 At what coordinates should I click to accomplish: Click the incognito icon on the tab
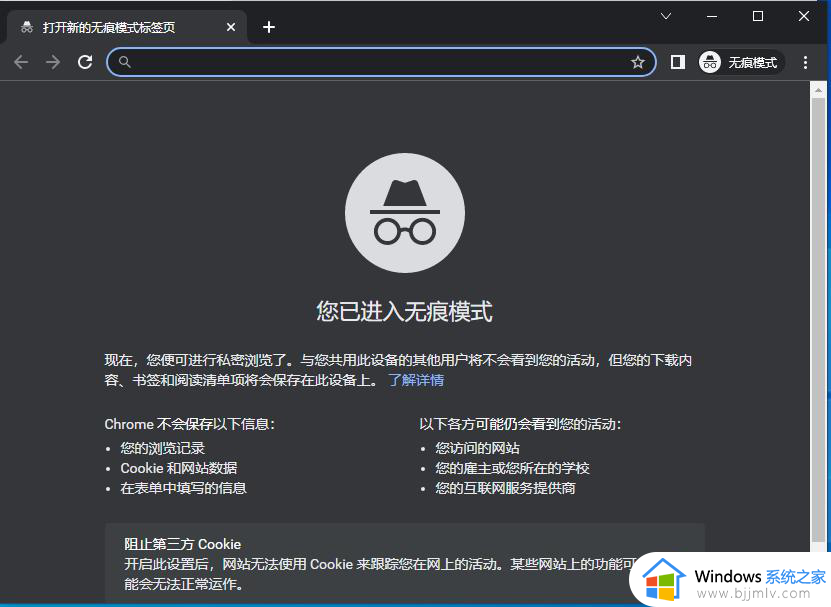click(x=27, y=27)
